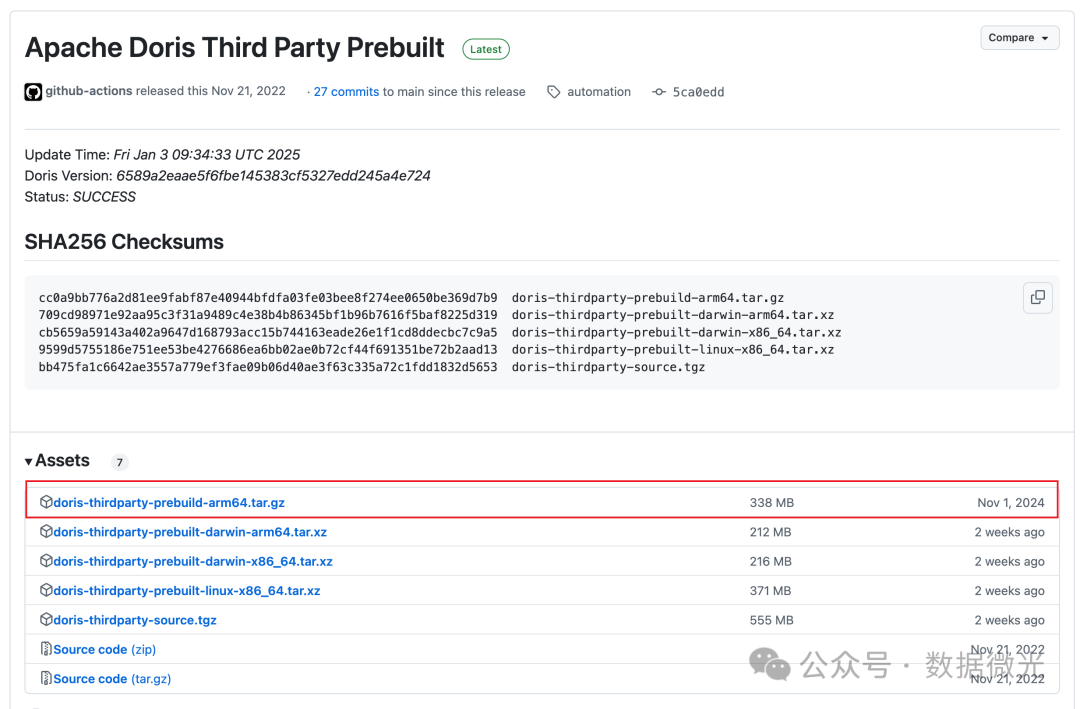Click the commit icon beside 5ca0edd

click(659, 92)
